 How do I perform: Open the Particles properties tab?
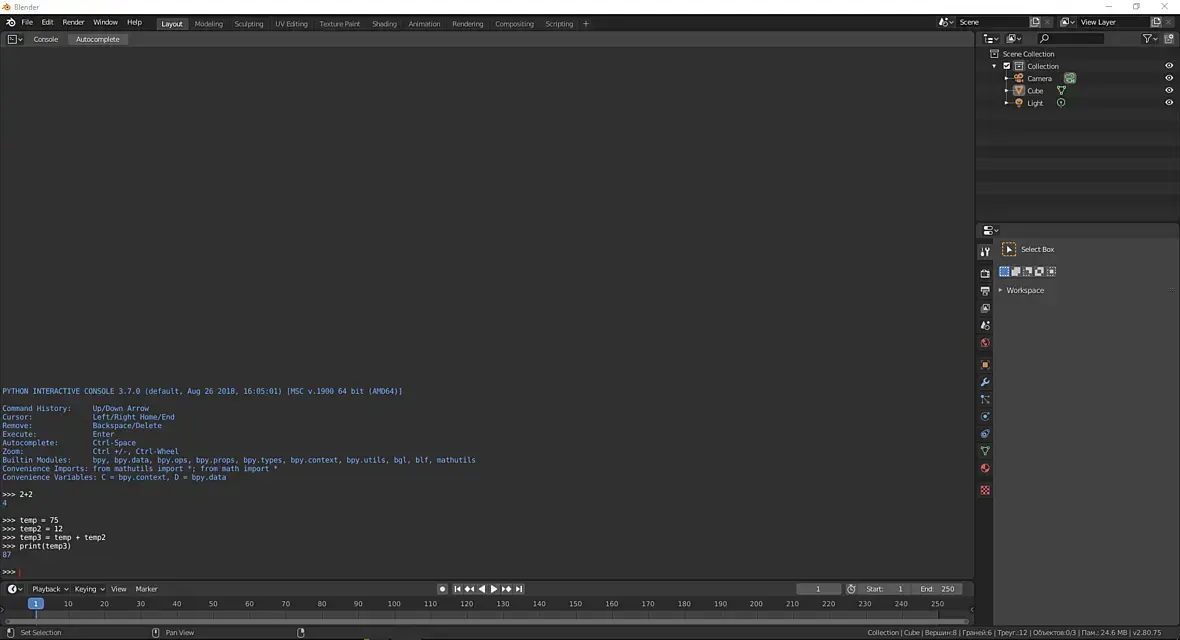pos(985,399)
